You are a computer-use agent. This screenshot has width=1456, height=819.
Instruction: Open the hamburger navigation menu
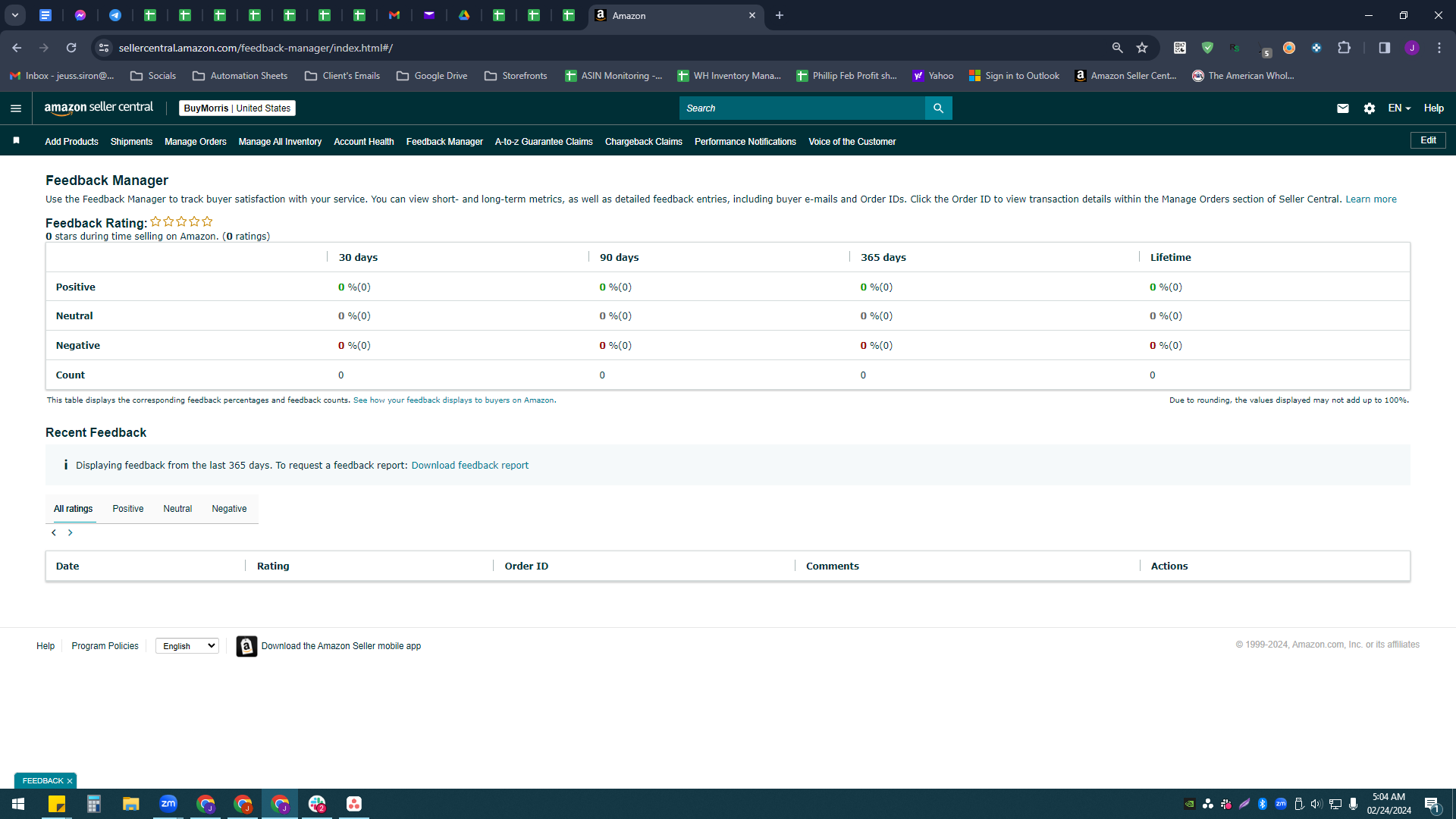click(x=16, y=108)
